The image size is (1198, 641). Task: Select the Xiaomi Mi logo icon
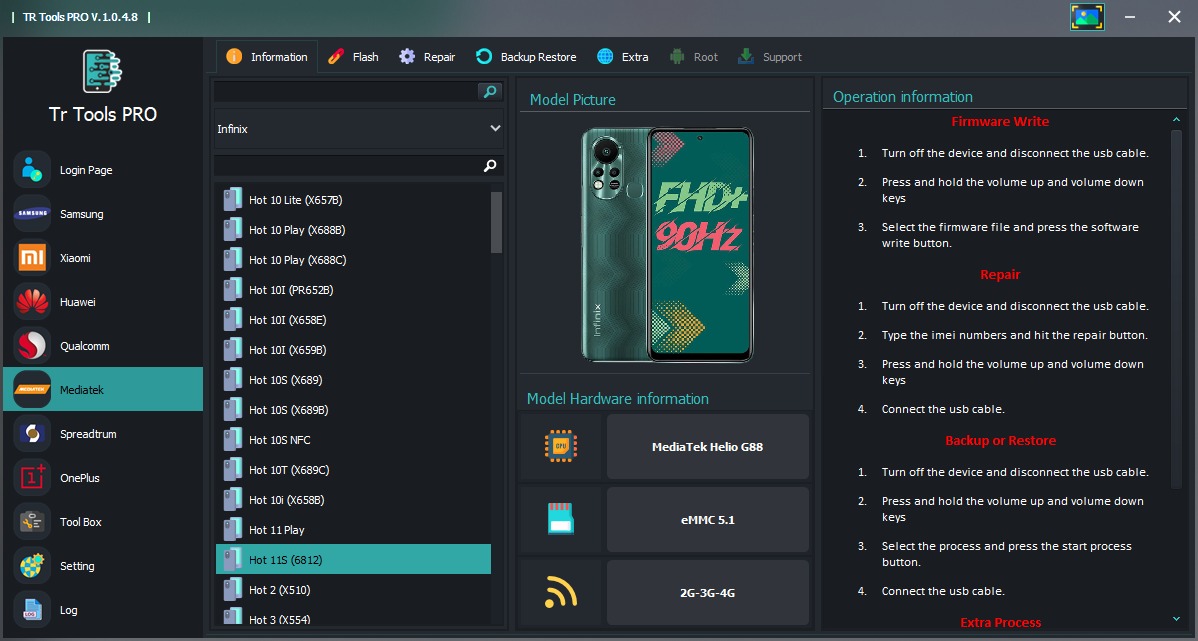(32, 257)
